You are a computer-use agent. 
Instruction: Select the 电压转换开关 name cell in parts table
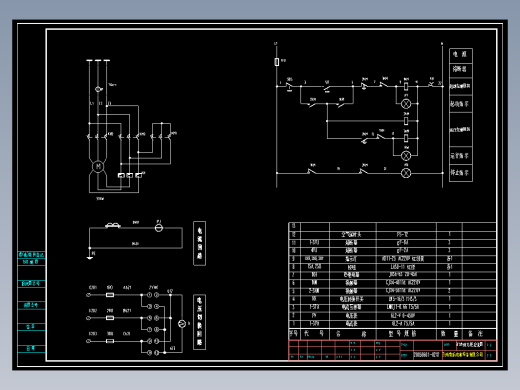[353, 299]
